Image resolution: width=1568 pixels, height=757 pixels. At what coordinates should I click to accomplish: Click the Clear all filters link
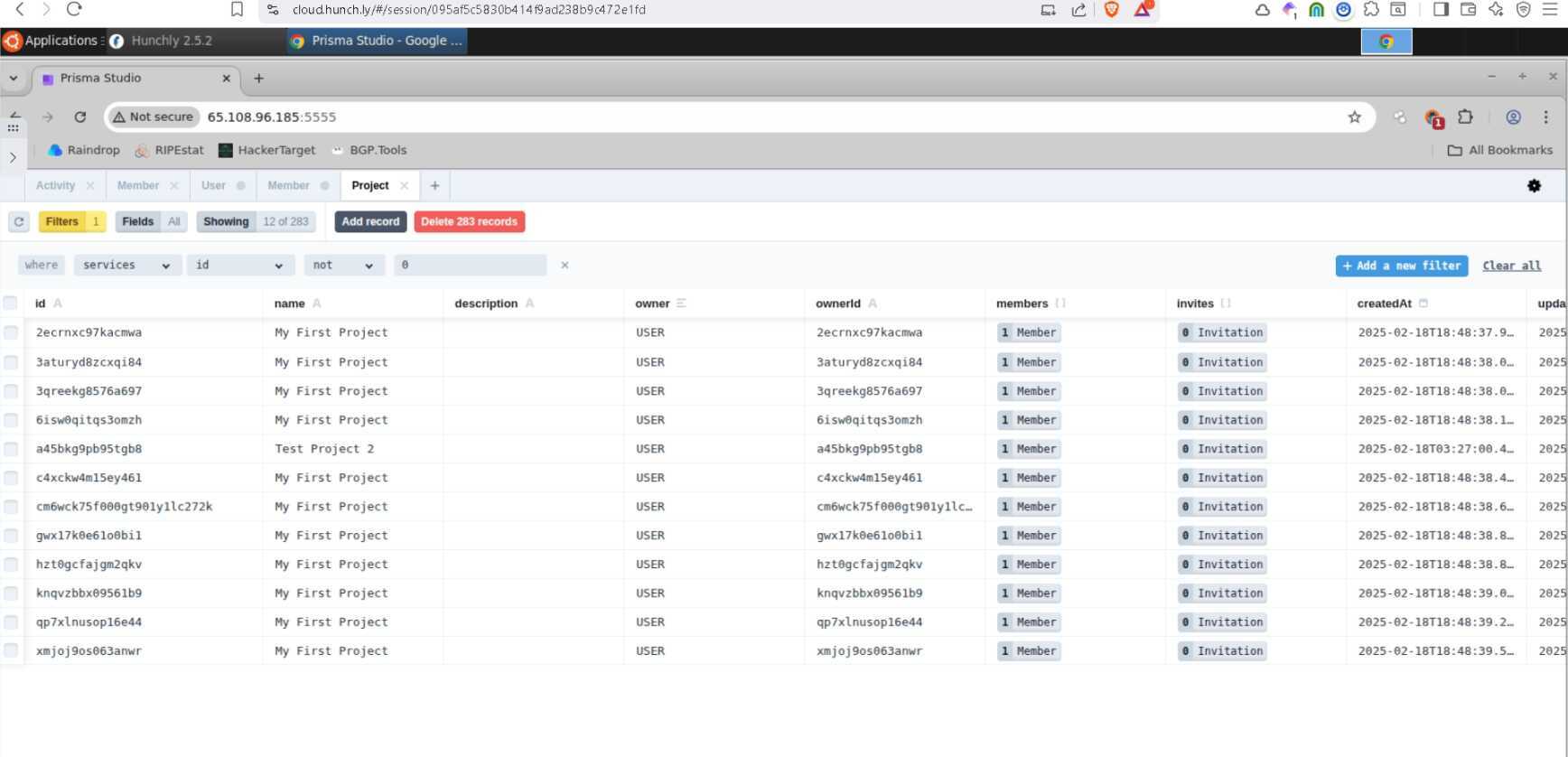tap(1511, 266)
